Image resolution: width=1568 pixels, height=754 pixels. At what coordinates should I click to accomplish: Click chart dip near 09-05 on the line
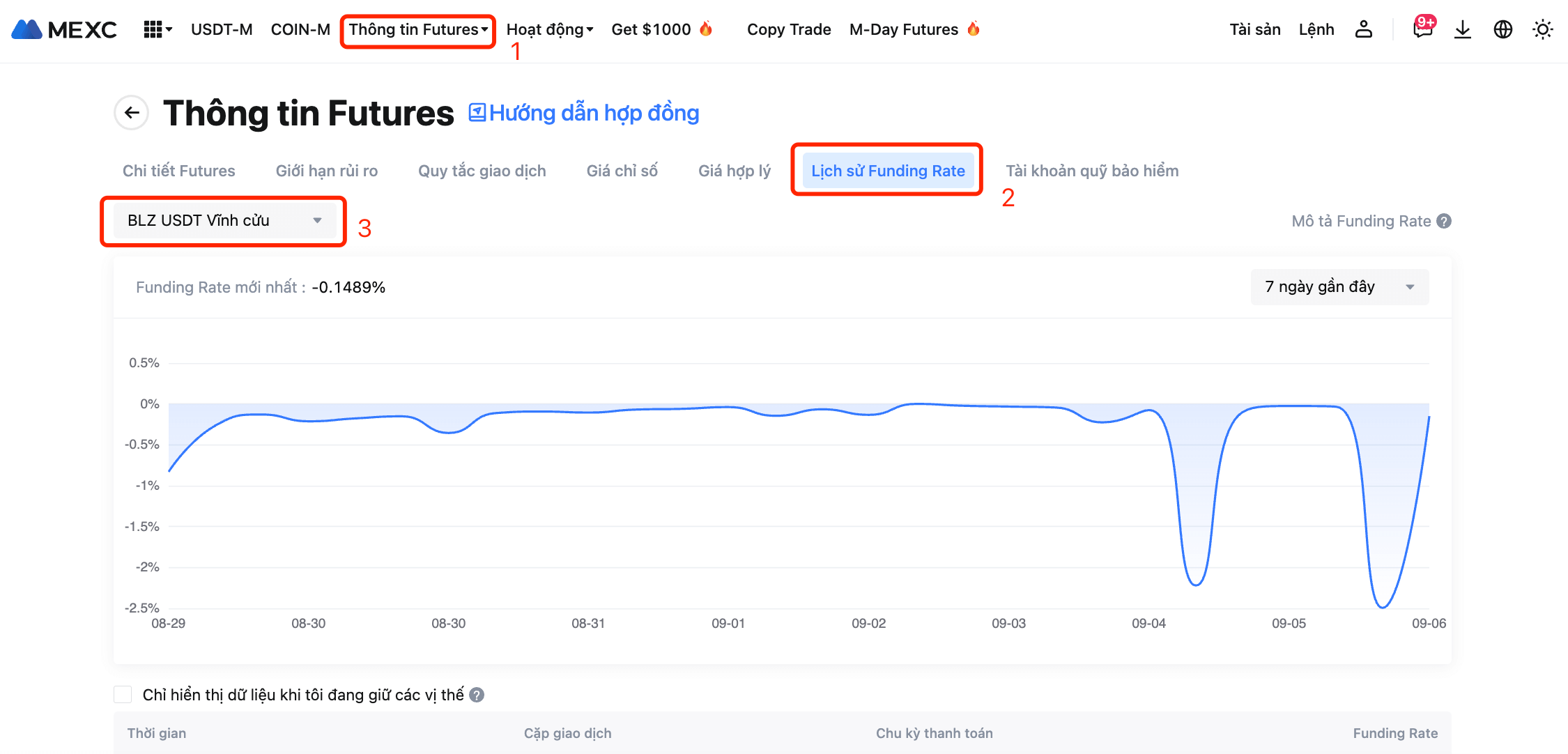(1383, 606)
